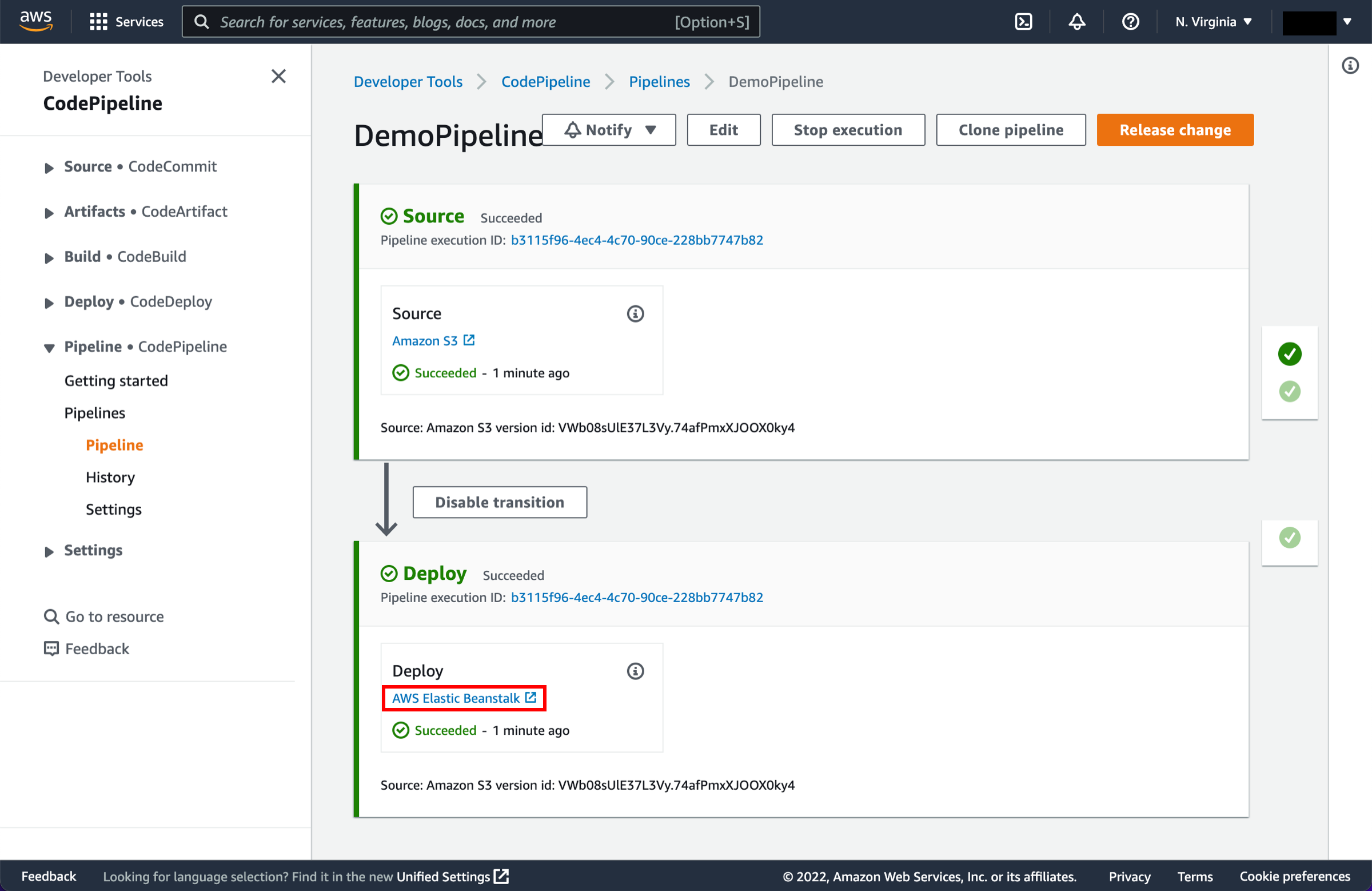Open the Terms footer link
The height and width of the screenshot is (891, 1372).
[x=1195, y=877]
